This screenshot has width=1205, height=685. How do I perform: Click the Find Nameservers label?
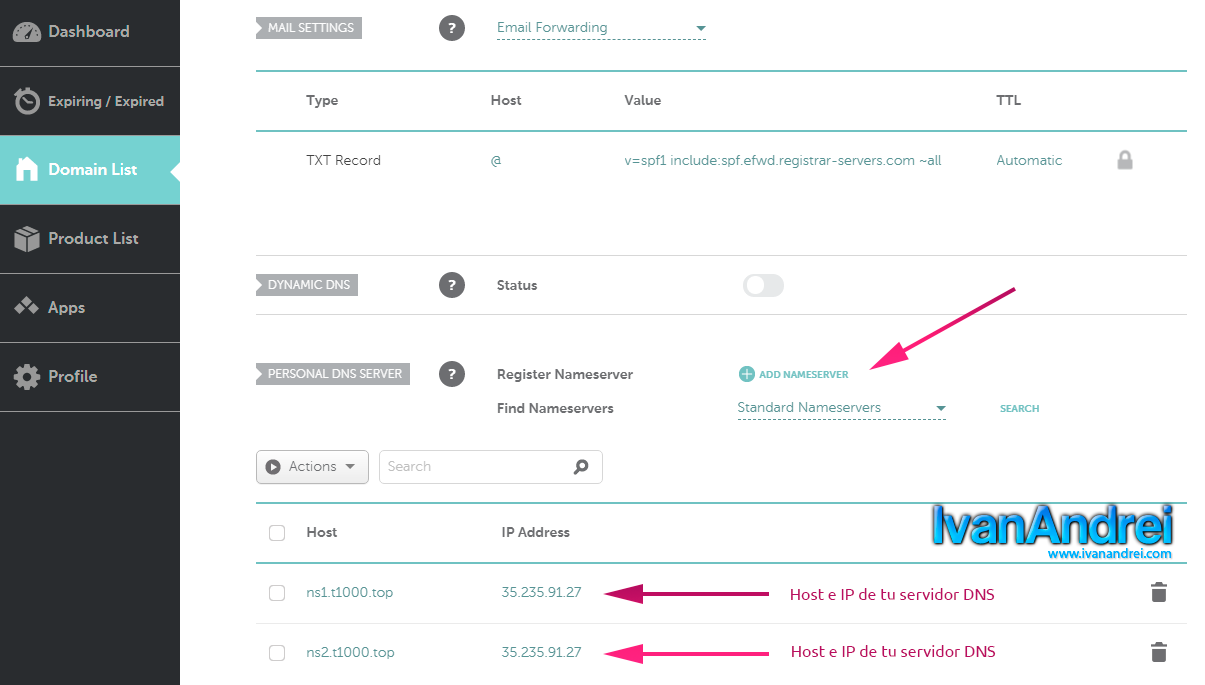(555, 408)
